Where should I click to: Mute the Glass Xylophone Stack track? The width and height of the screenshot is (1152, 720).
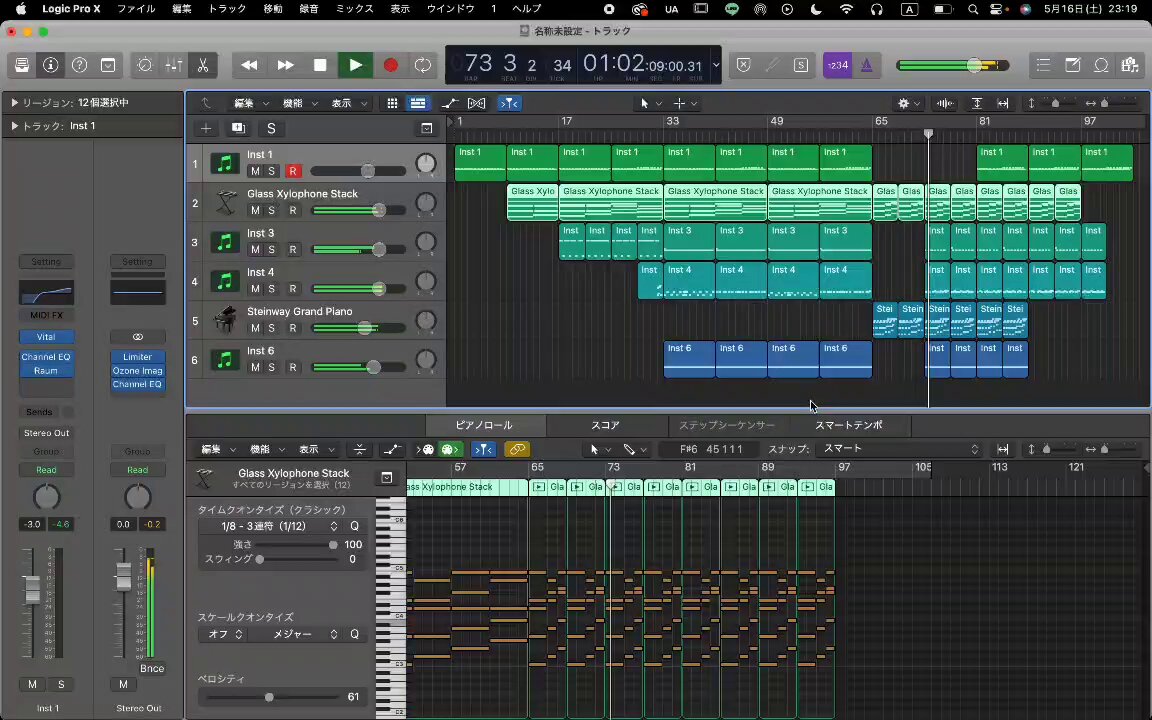[255, 210]
